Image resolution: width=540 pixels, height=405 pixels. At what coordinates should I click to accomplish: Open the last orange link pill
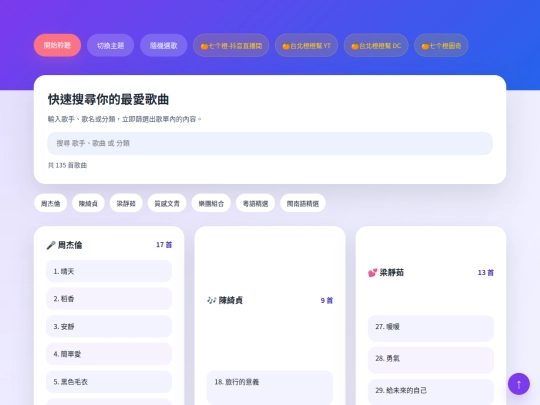coord(441,45)
